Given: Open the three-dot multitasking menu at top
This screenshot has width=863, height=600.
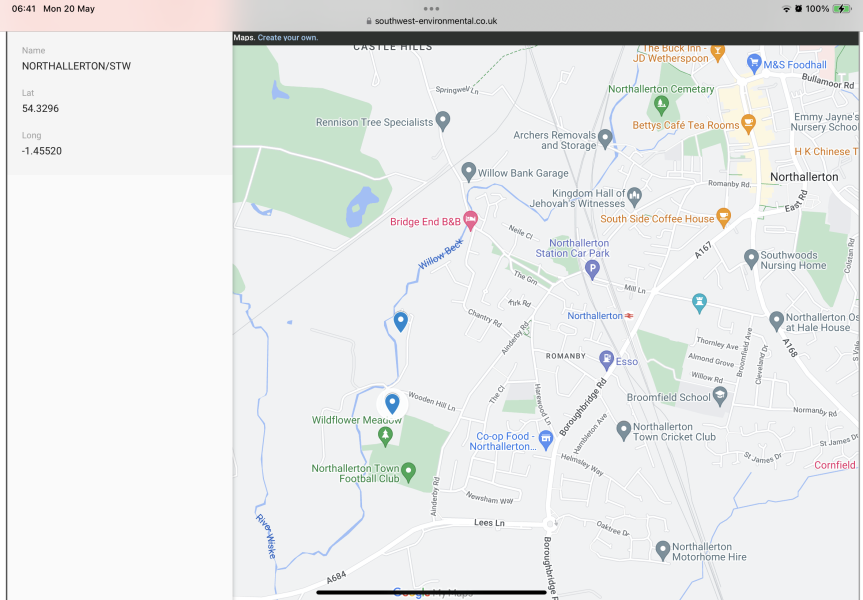Looking at the screenshot, I should tap(432, 9).
